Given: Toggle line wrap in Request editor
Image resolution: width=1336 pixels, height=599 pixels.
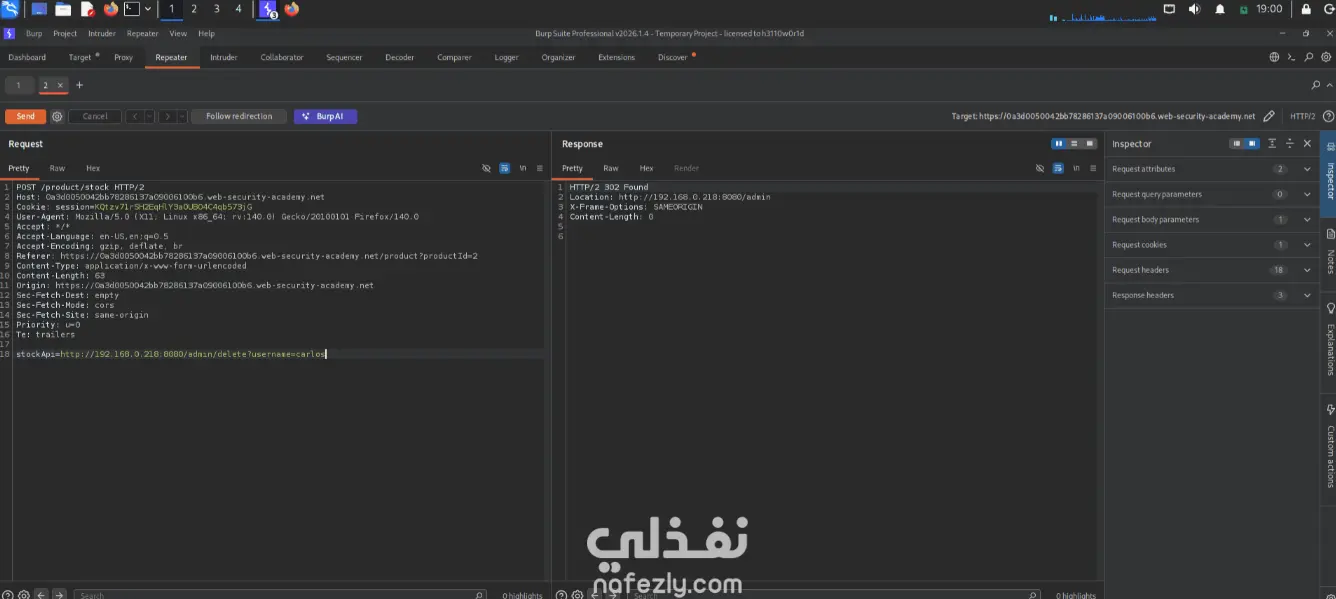Looking at the screenshot, I should coord(505,168).
